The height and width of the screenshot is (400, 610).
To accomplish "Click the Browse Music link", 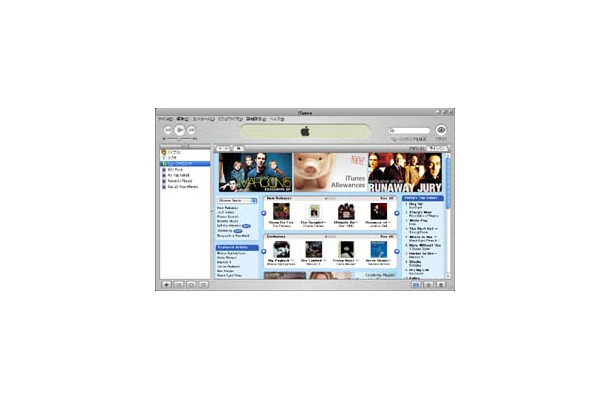I will (x=228, y=221).
